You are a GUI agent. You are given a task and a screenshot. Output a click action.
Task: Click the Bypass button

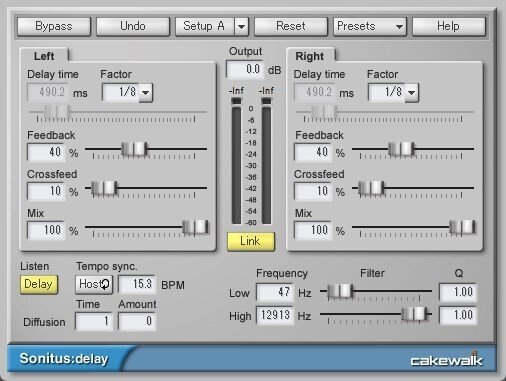(x=54, y=26)
